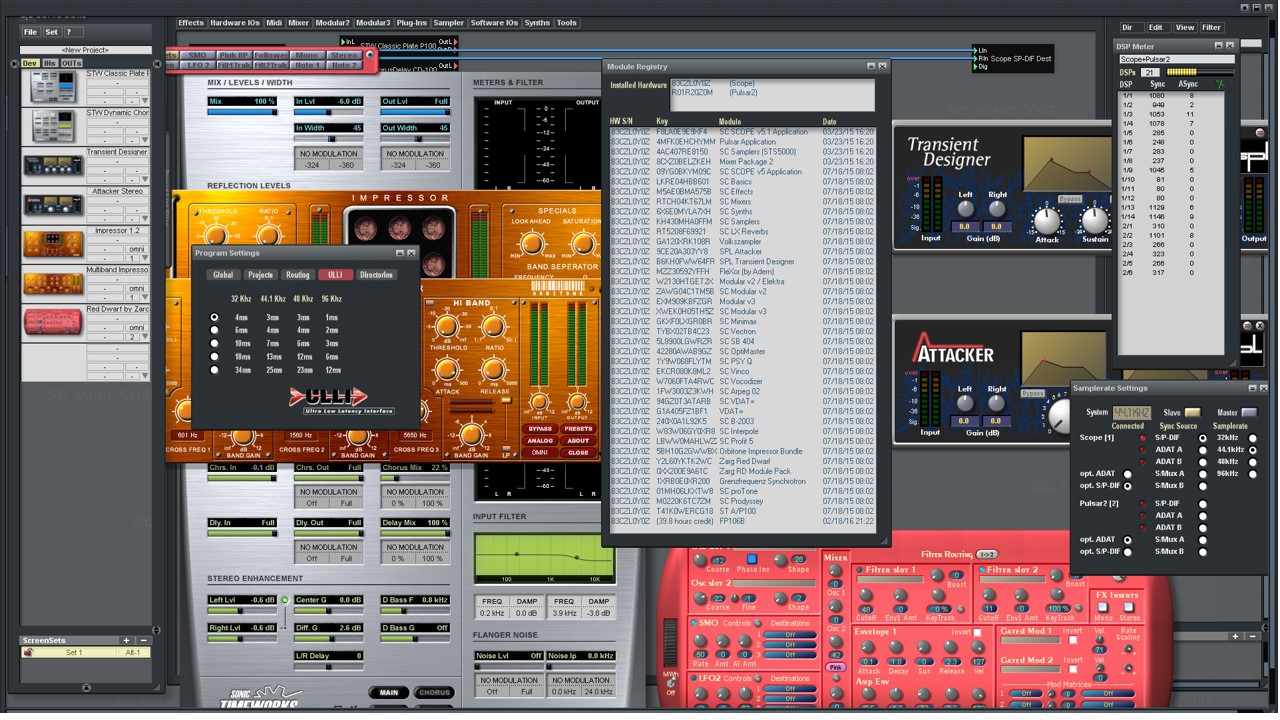Image resolution: width=1280 pixels, height=720 pixels.
Task: Open Impressor 1.2 channel dropdown arrow
Action: point(145,258)
